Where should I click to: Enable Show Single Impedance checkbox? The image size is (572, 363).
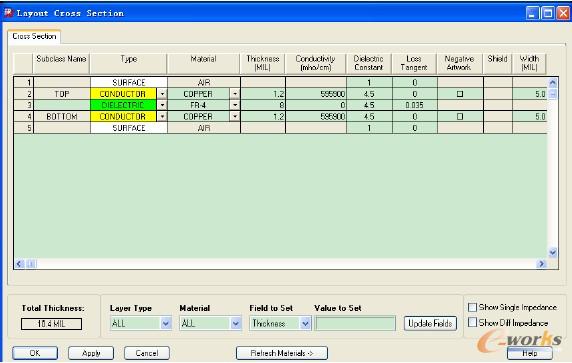(472, 307)
